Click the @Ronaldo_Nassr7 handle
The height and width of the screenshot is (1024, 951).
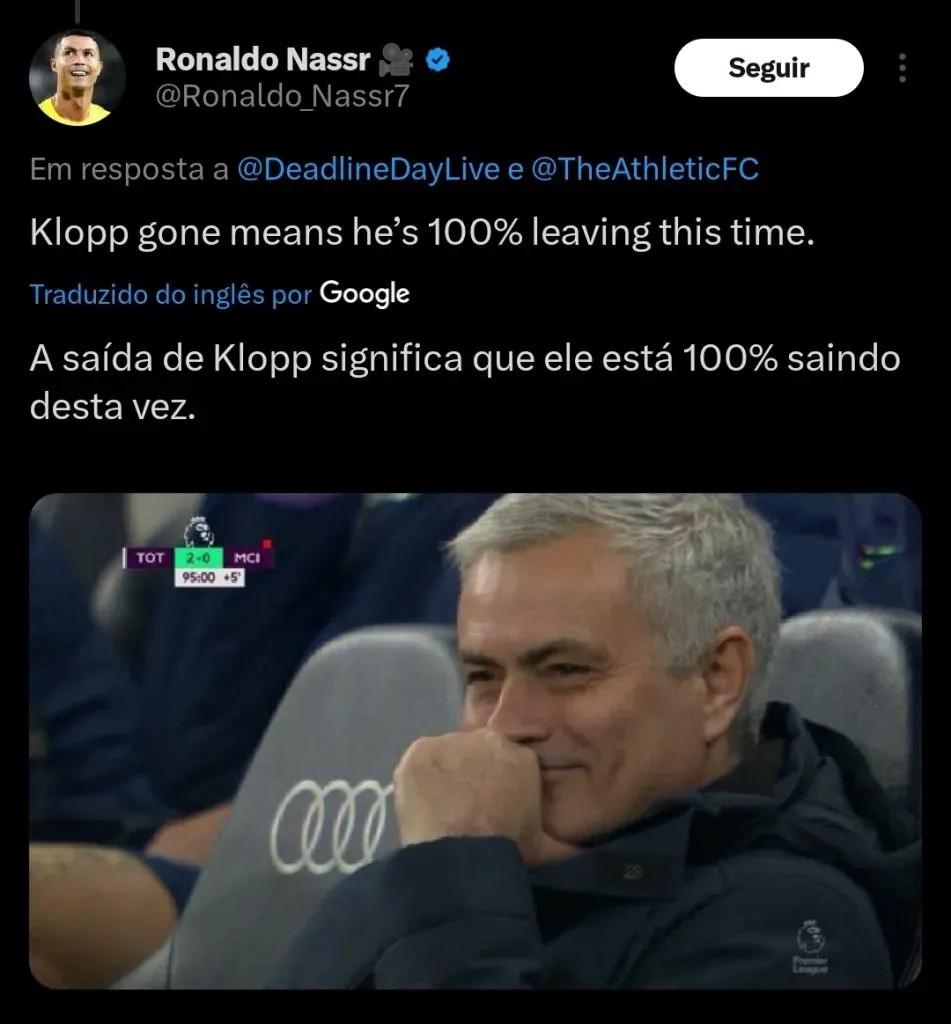click(x=282, y=96)
